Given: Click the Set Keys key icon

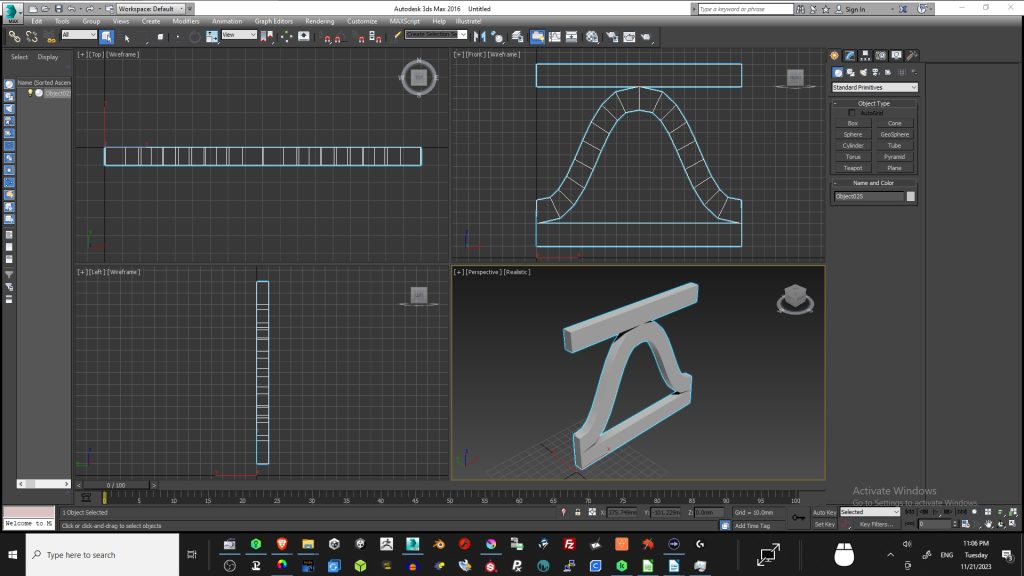Looking at the screenshot, I should pos(798,518).
